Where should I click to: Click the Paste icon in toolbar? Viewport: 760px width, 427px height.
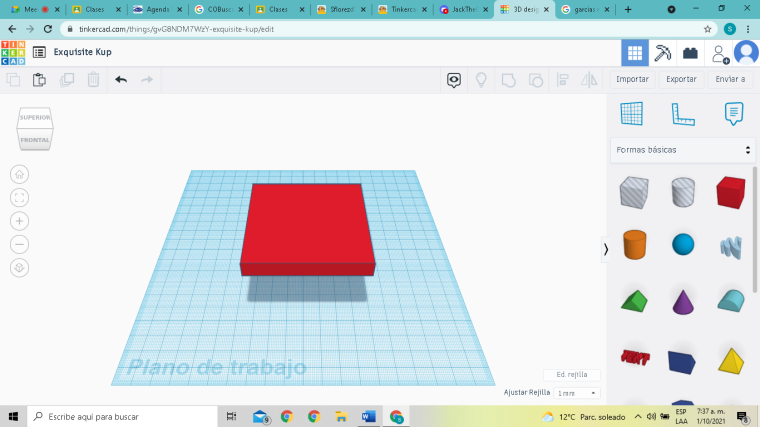point(39,79)
